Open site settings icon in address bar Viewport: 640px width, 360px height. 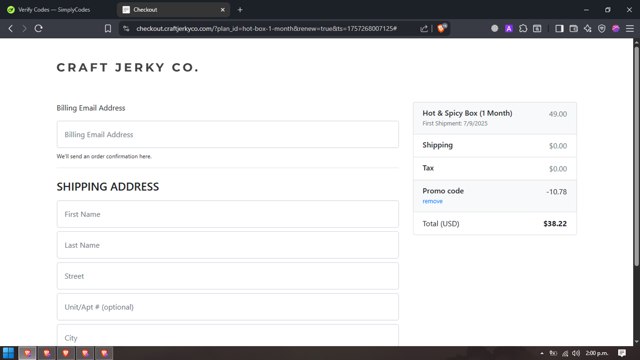click(x=126, y=29)
